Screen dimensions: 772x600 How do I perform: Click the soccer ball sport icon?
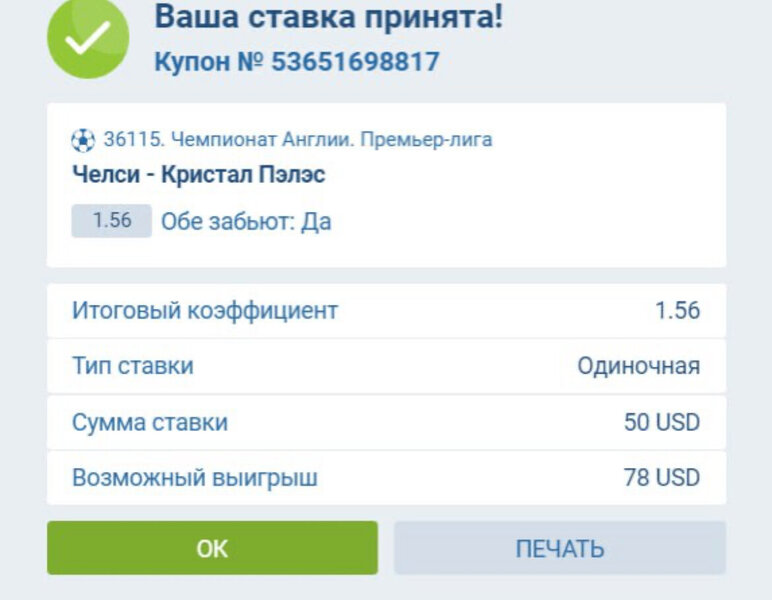point(82,139)
